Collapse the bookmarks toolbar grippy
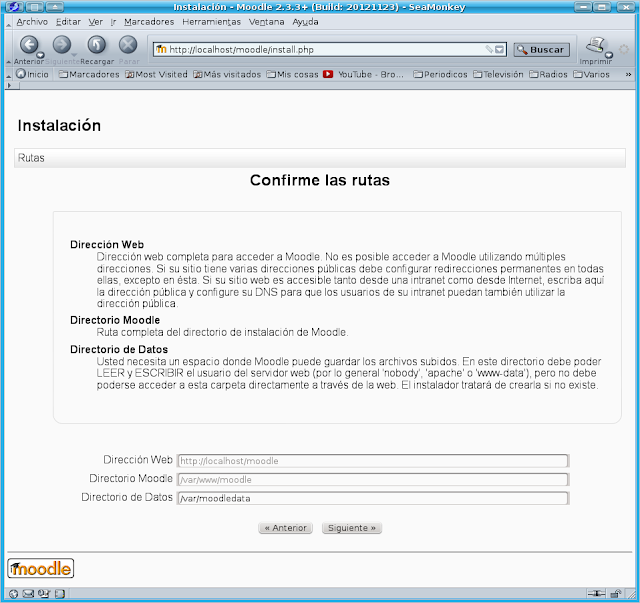This screenshot has width=640, height=603. tap(9, 76)
